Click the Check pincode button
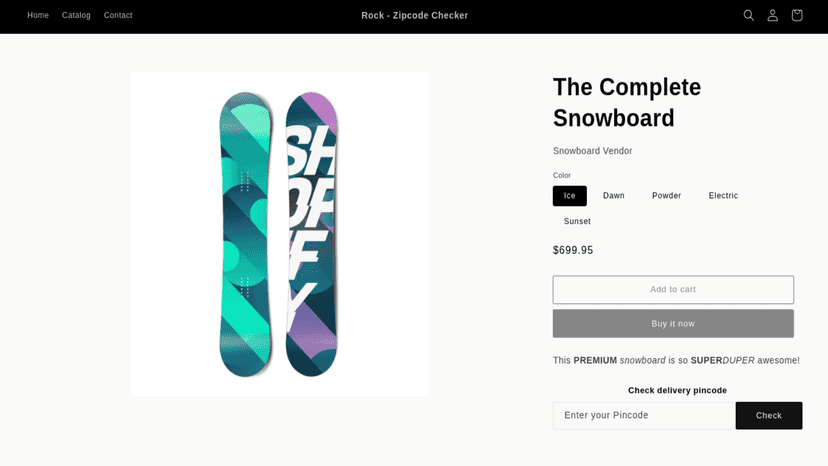This screenshot has height=466, width=828. (x=769, y=415)
